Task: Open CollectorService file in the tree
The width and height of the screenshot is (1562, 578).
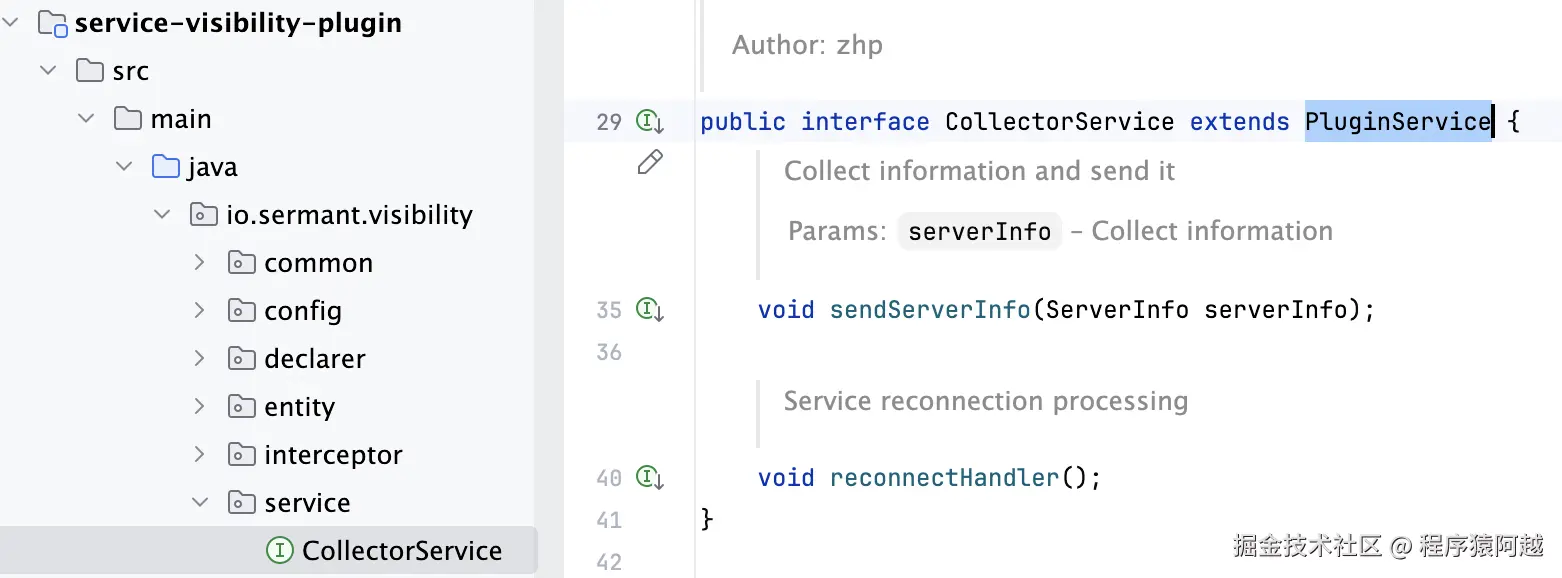Action: (402, 551)
